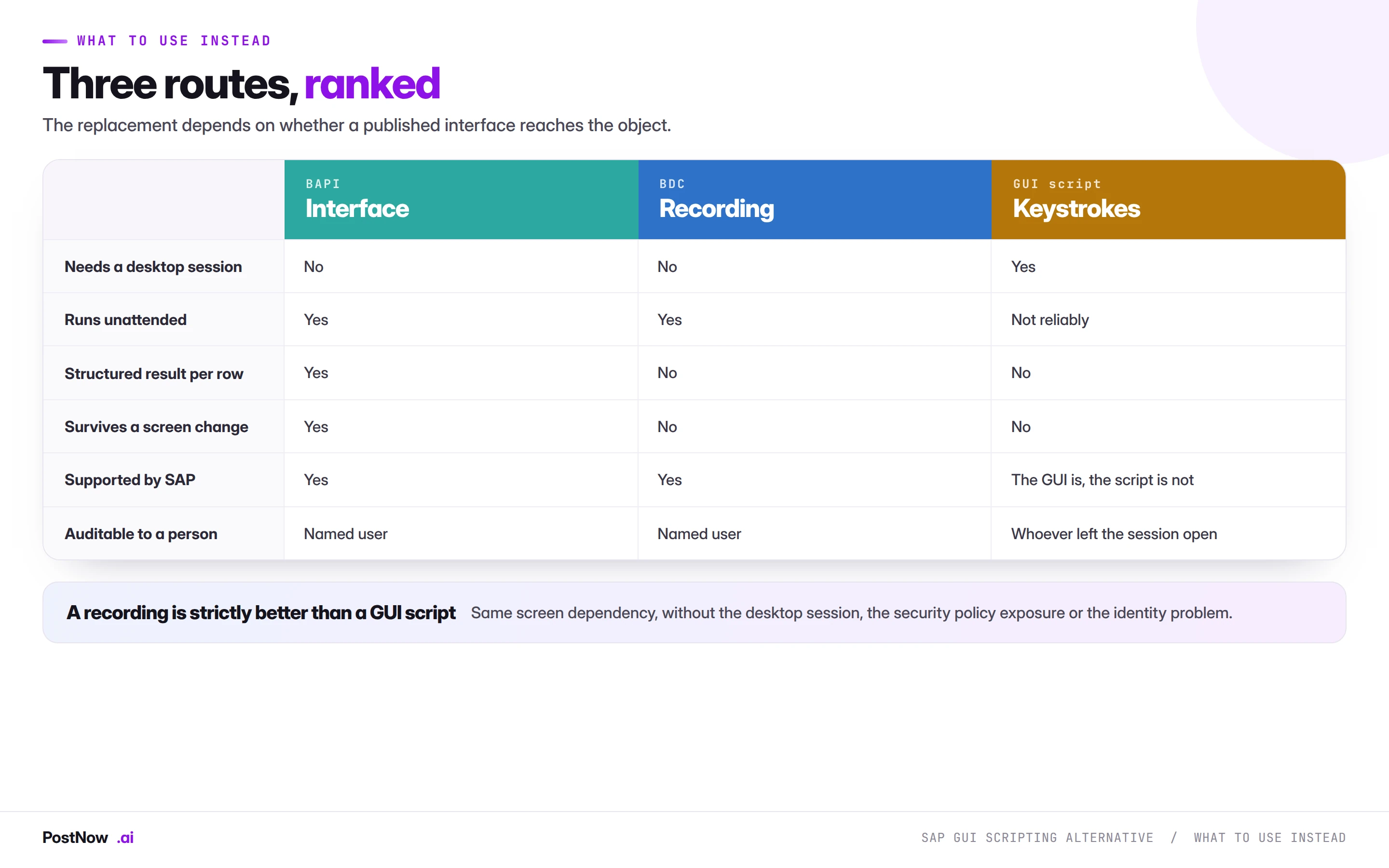This screenshot has width=1389, height=868.
Task: Click the "WHAT TO USE INSTEAD" kicker above the title
Action: (174, 41)
